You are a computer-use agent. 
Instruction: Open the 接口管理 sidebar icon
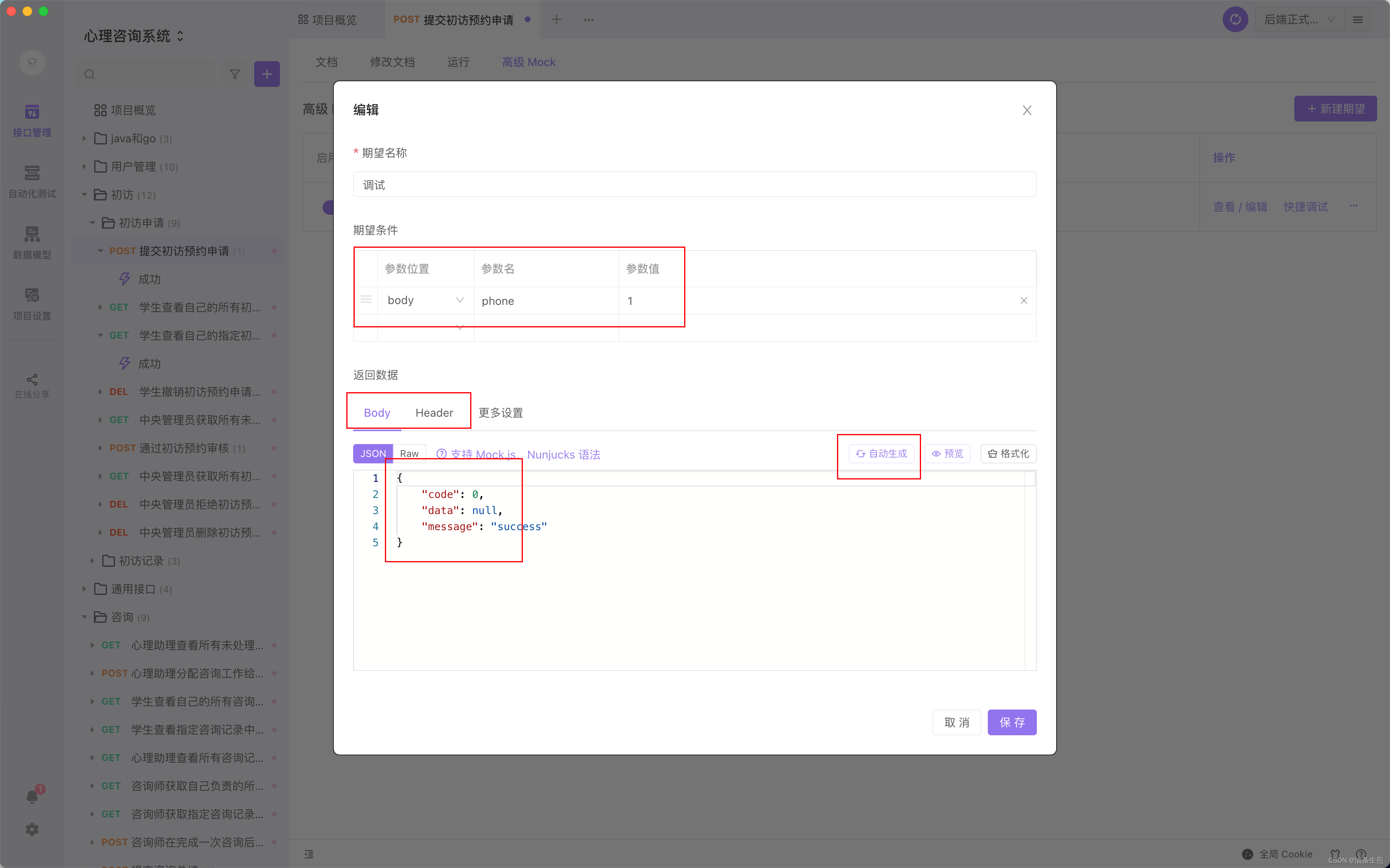click(x=32, y=120)
